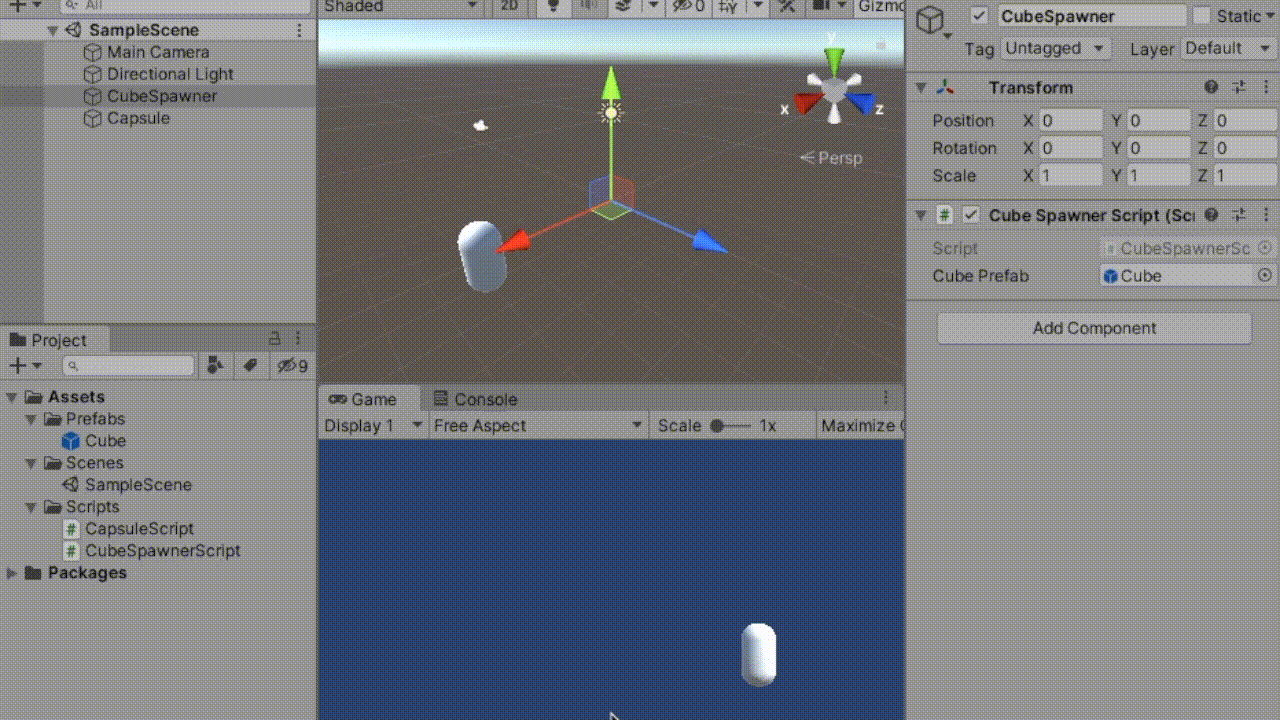1280x720 pixels.
Task: Click the Persp projection label
Action: [839, 158]
